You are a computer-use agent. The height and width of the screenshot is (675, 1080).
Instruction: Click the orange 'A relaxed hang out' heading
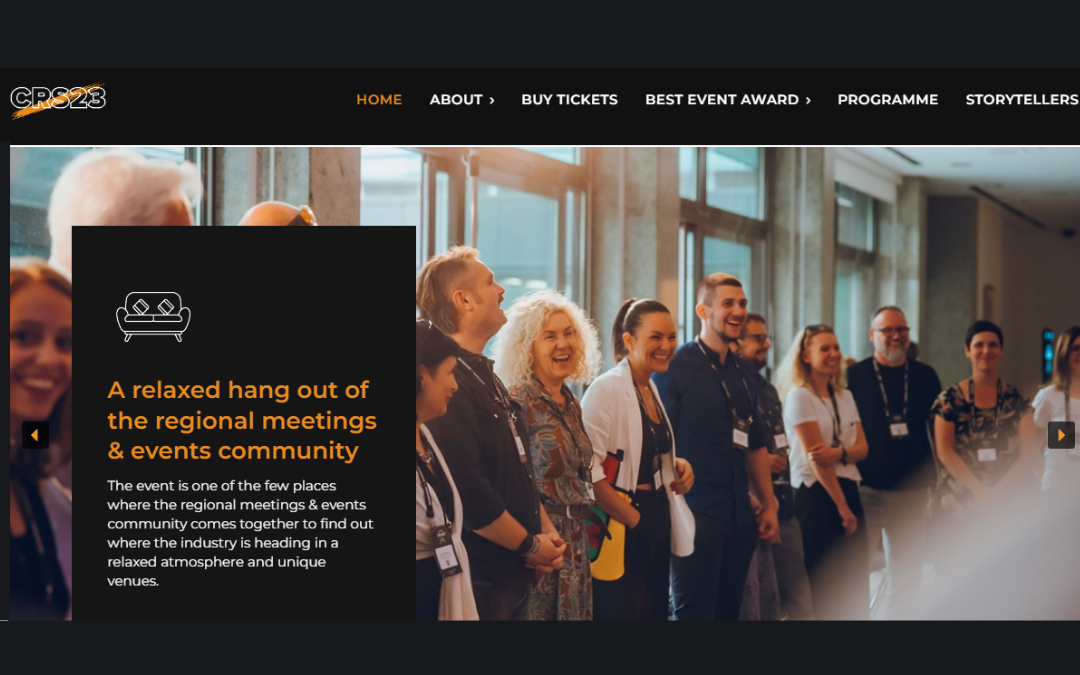pos(242,420)
